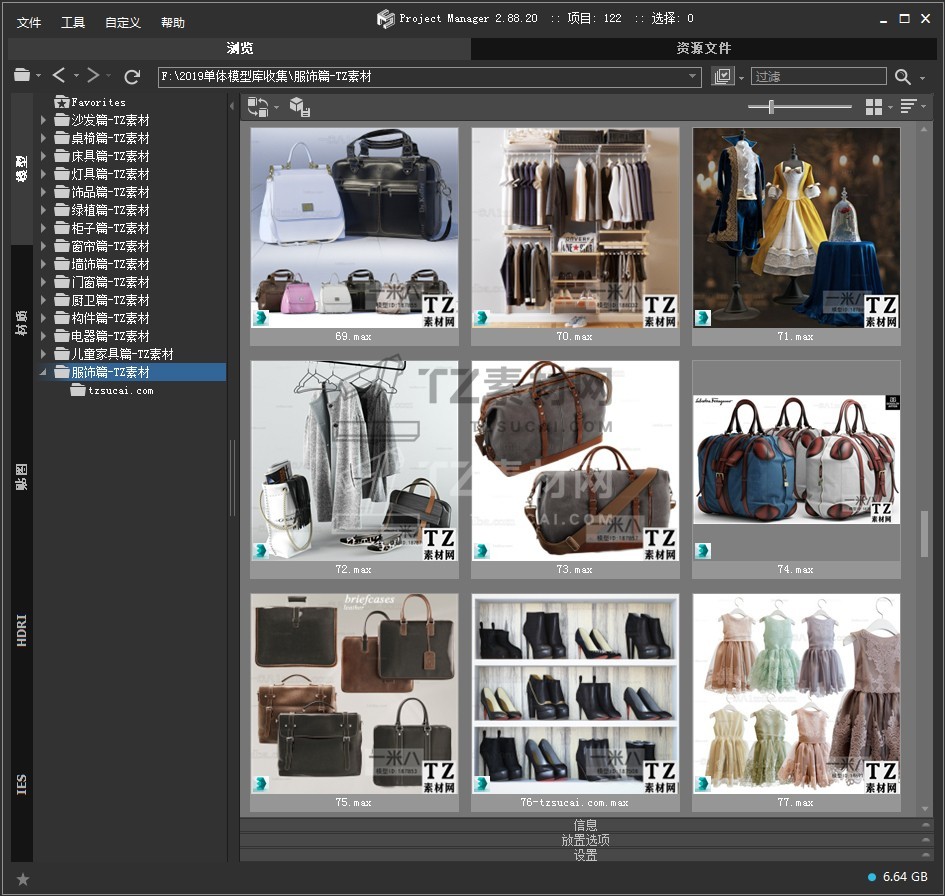Select the Favorites tree item

(x=98, y=102)
